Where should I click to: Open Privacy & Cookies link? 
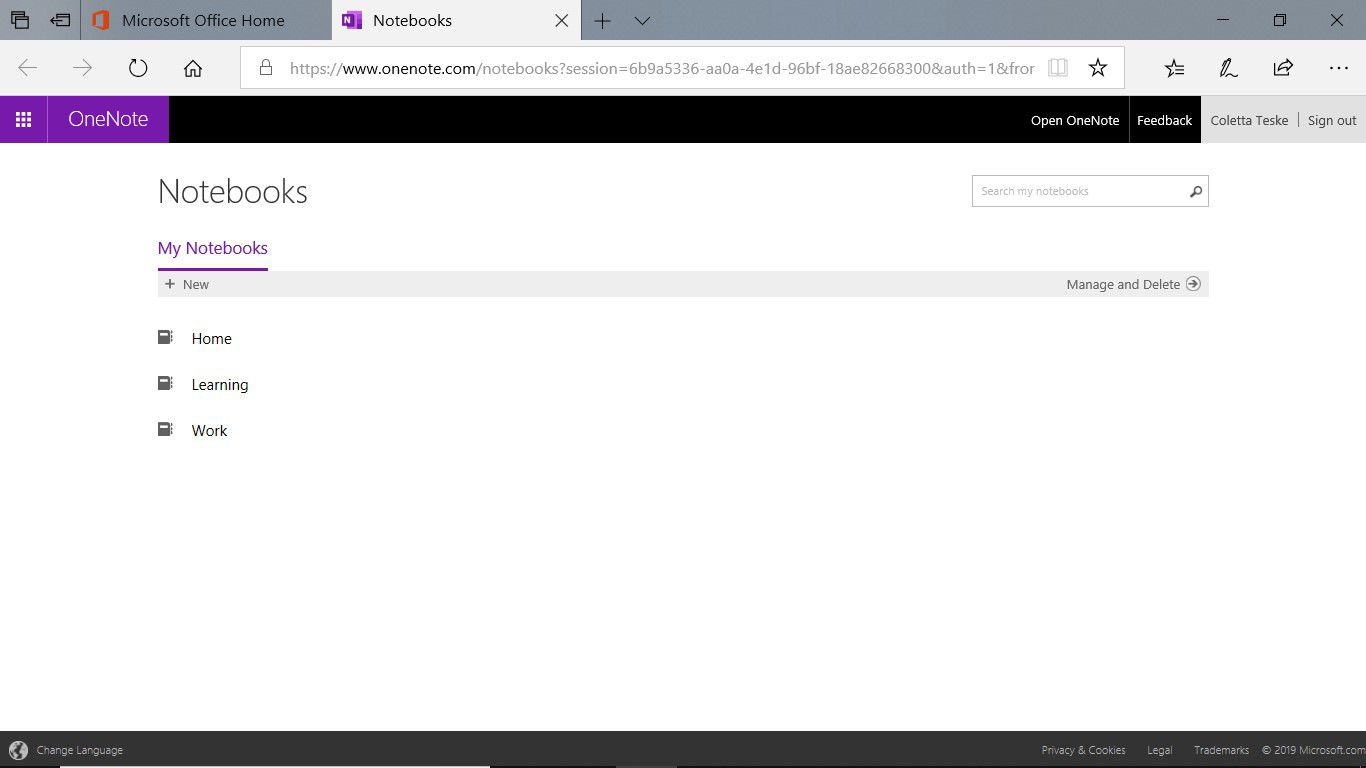1083,750
